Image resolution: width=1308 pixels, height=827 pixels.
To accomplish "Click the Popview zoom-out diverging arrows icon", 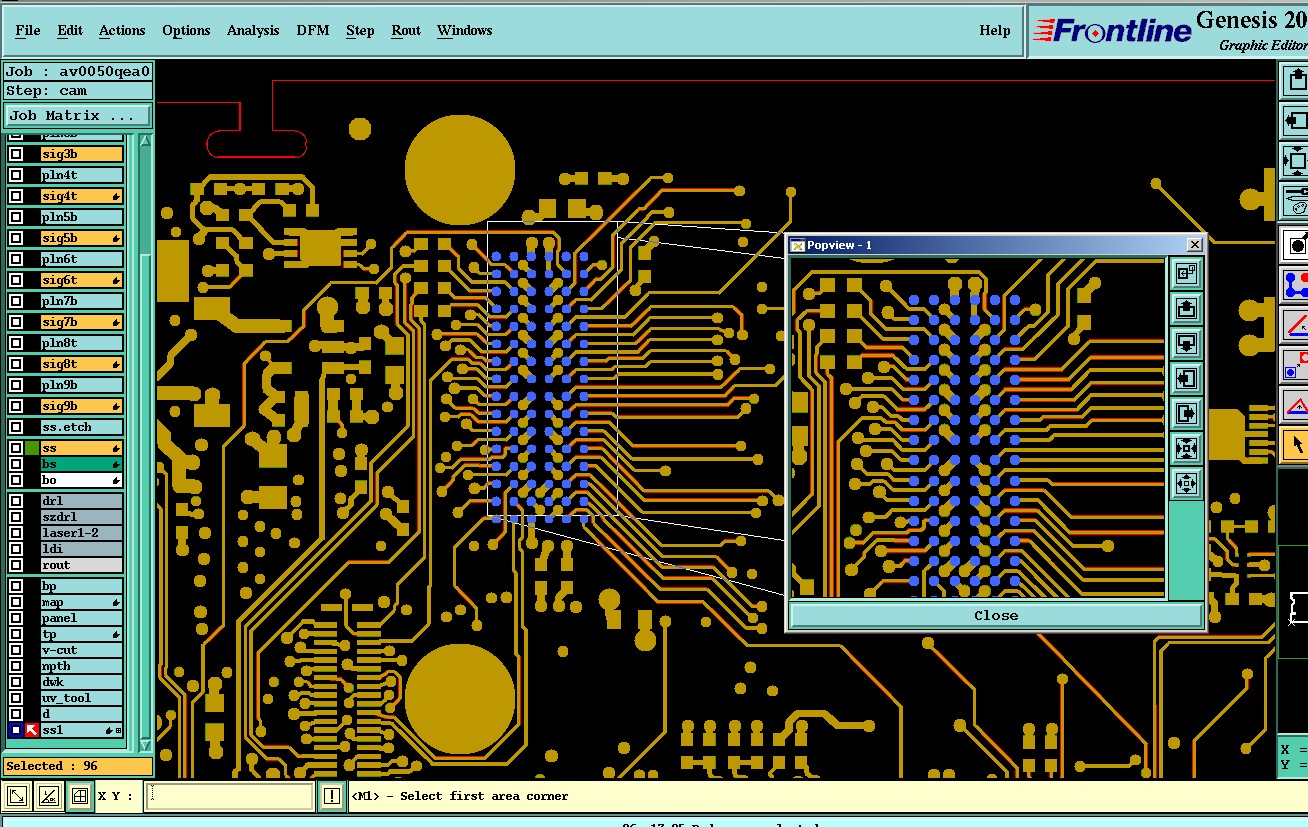I will [1186, 483].
